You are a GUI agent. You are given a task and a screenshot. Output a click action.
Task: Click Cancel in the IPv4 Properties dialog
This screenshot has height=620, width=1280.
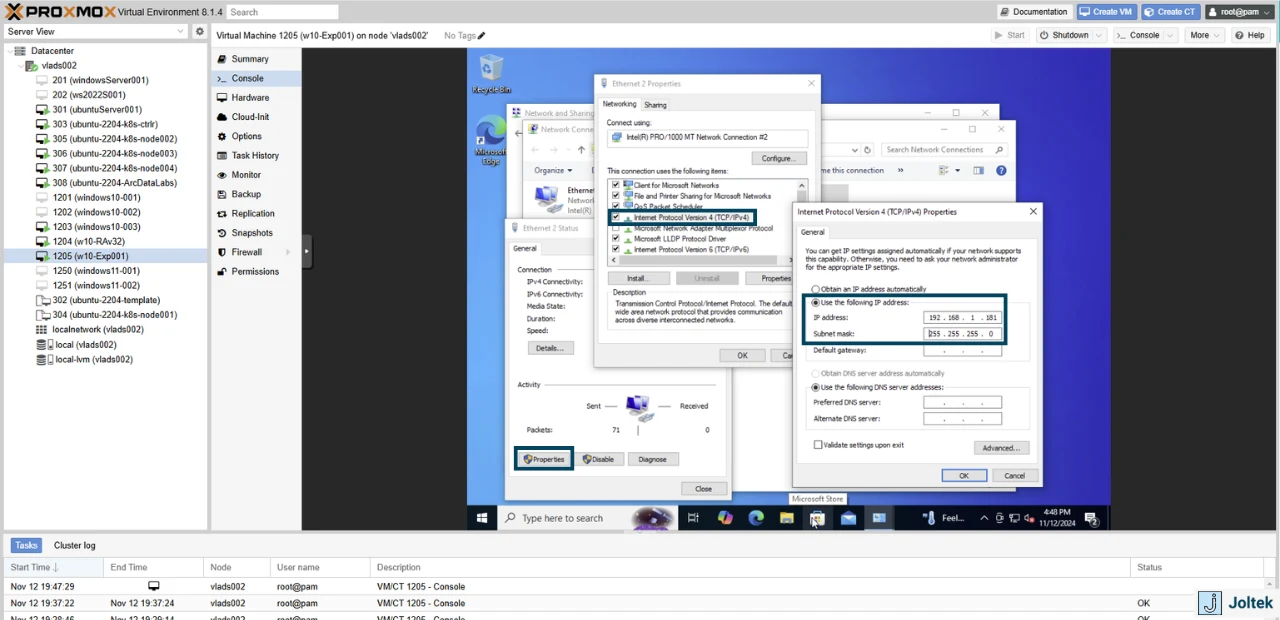click(1014, 476)
